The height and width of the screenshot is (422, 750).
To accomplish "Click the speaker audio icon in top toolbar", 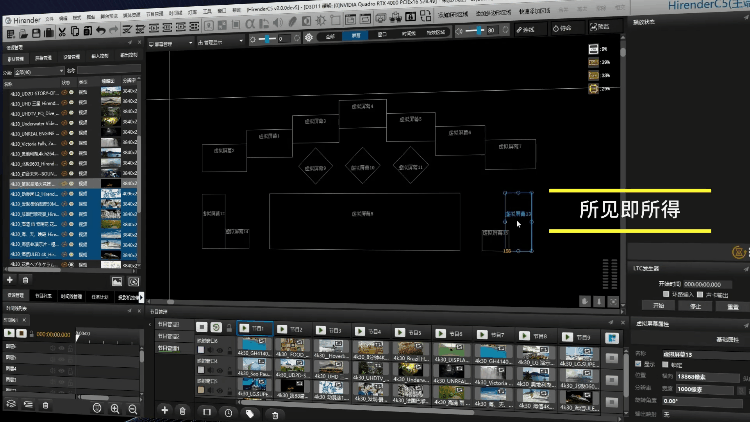I will pos(277,22).
